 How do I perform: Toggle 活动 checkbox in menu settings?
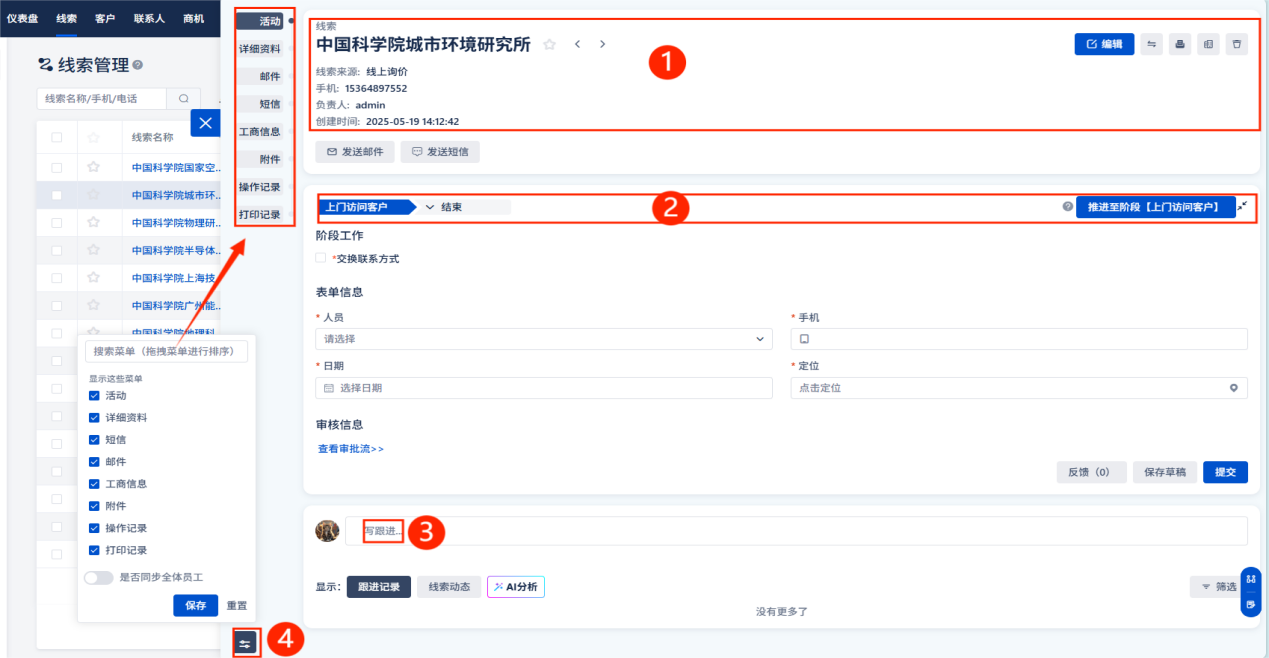[94, 396]
